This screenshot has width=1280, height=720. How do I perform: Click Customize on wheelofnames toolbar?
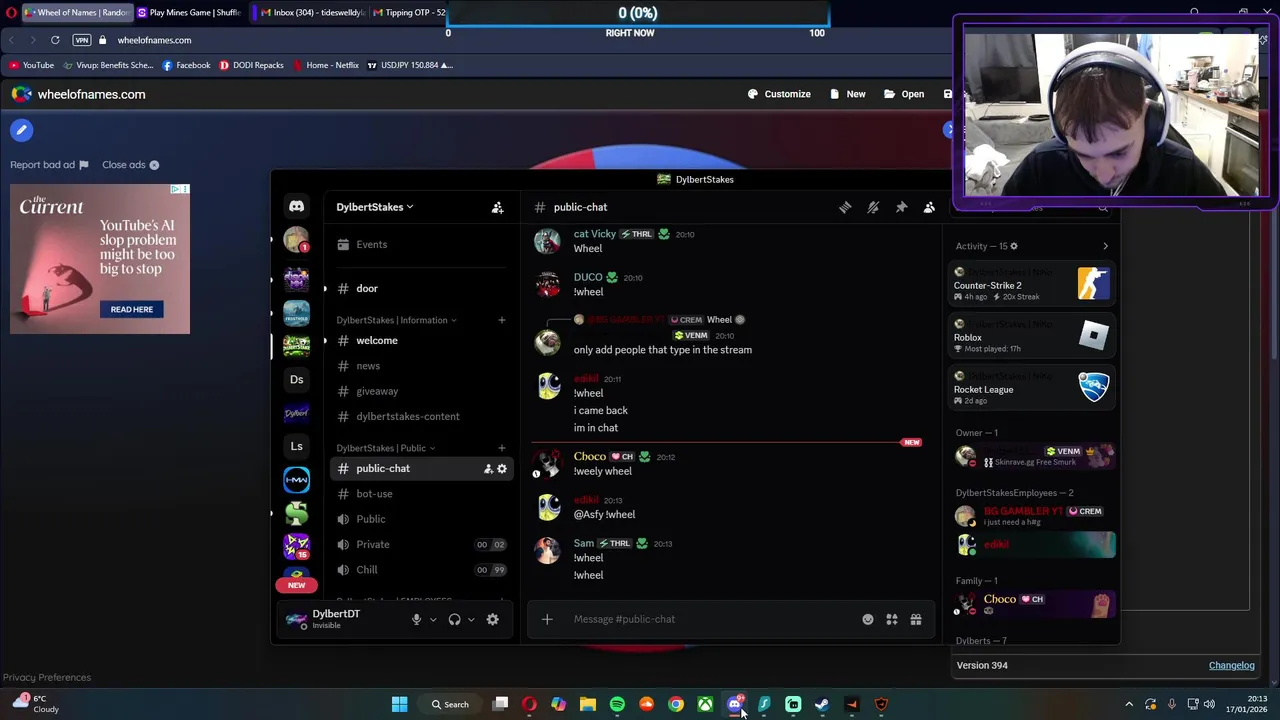click(779, 94)
